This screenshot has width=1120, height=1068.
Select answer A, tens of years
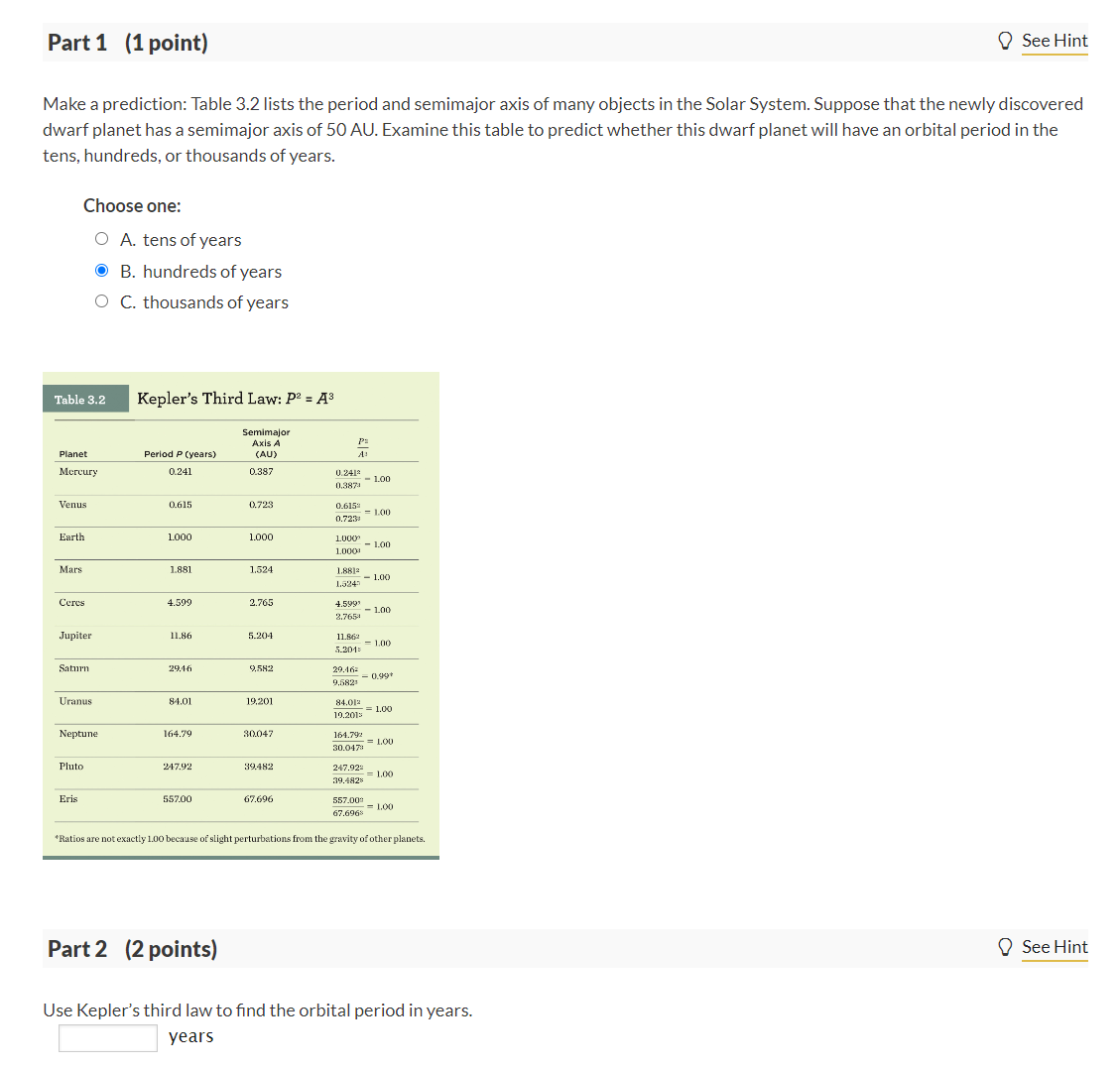[x=101, y=238]
